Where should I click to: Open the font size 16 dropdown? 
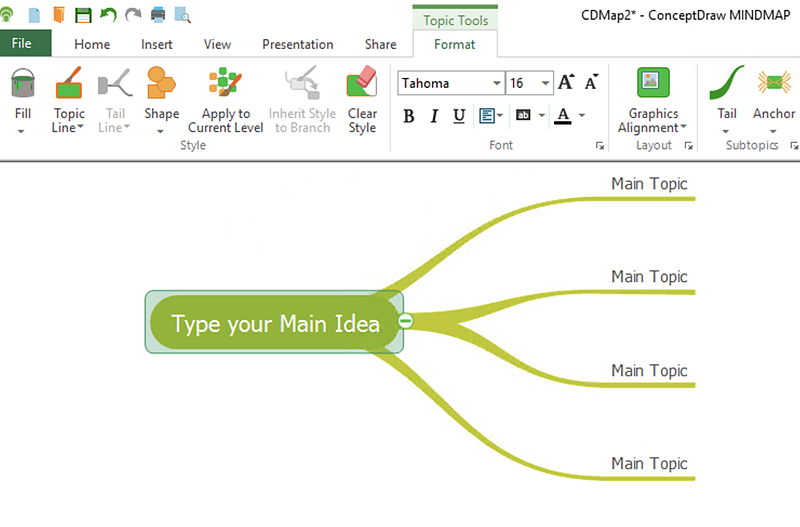(x=545, y=83)
